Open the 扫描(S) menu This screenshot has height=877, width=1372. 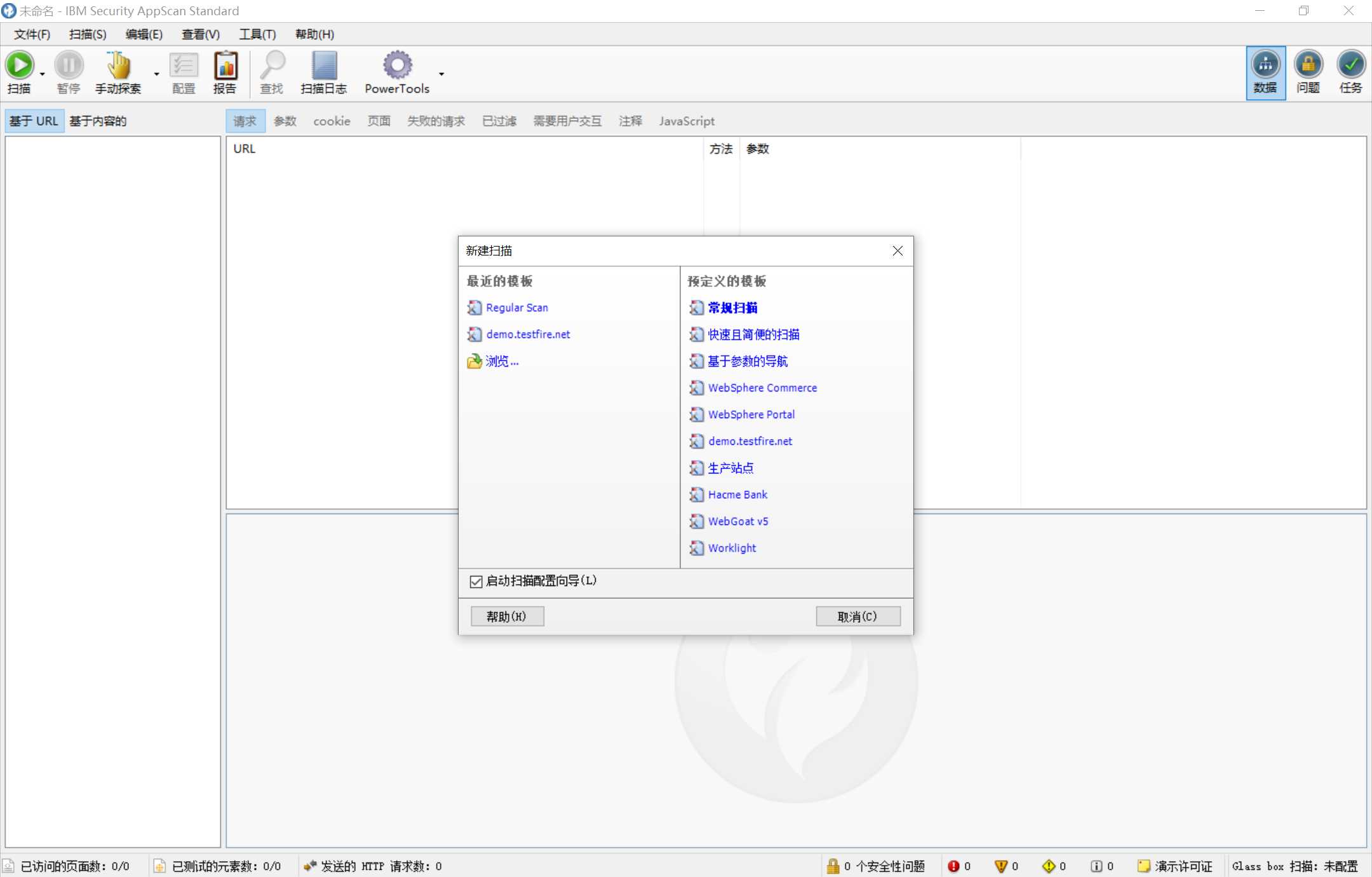point(88,34)
